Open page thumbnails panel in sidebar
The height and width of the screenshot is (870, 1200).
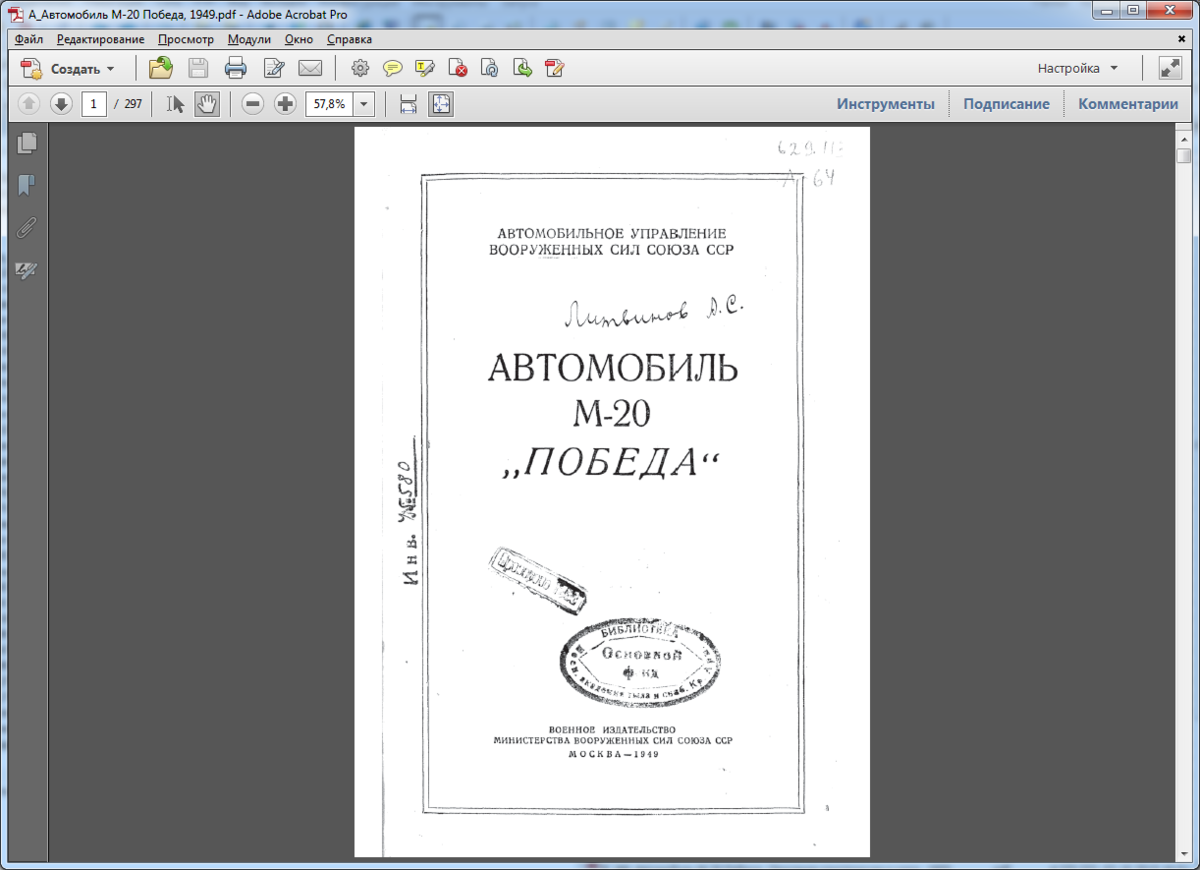27,143
